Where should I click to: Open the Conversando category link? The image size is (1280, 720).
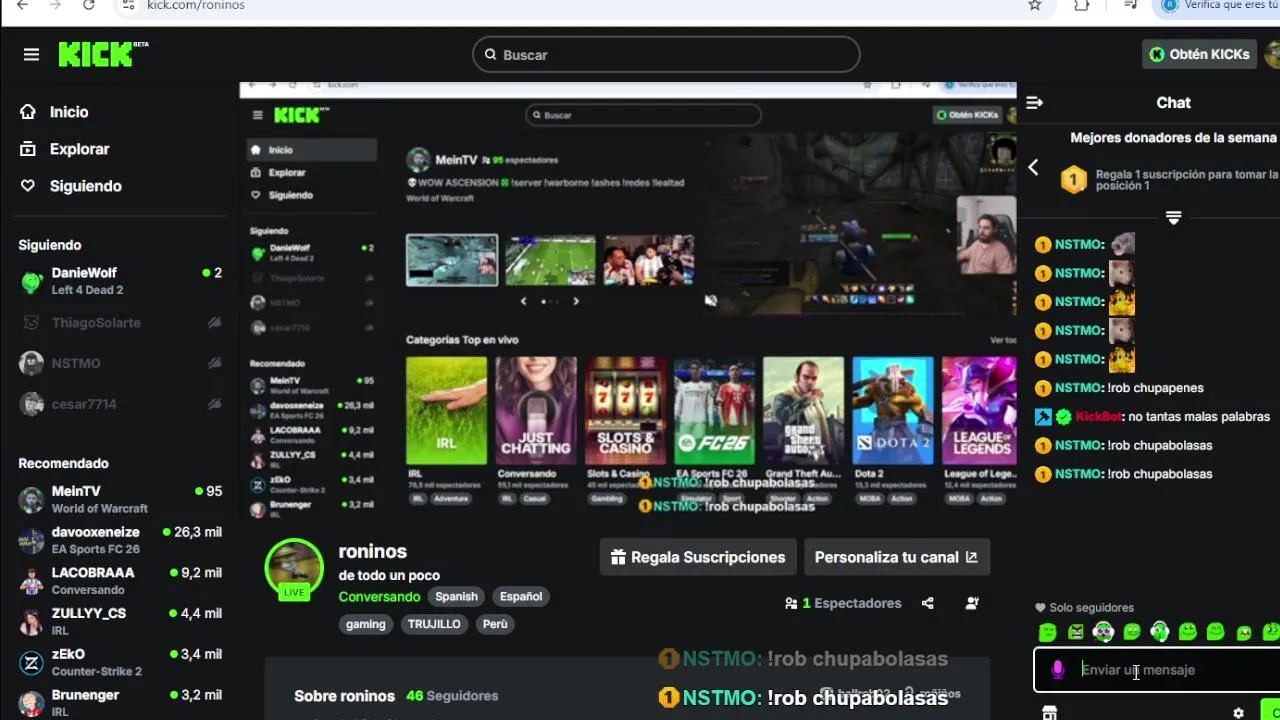pos(379,596)
